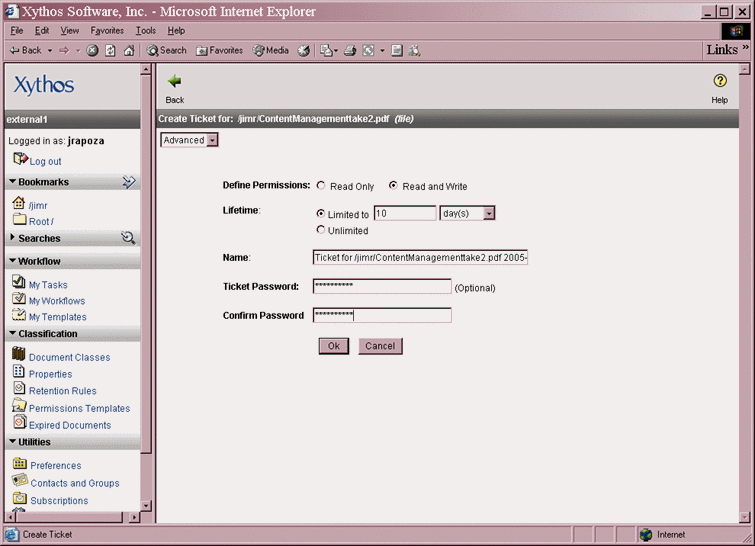Image resolution: width=755 pixels, height=546 pixels.
Task: Click in the ticket Name field
Action: coord(420,258)
